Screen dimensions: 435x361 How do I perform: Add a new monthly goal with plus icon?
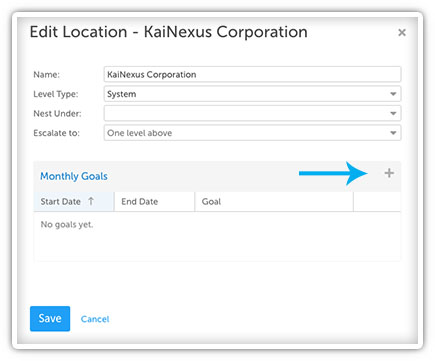389,173
